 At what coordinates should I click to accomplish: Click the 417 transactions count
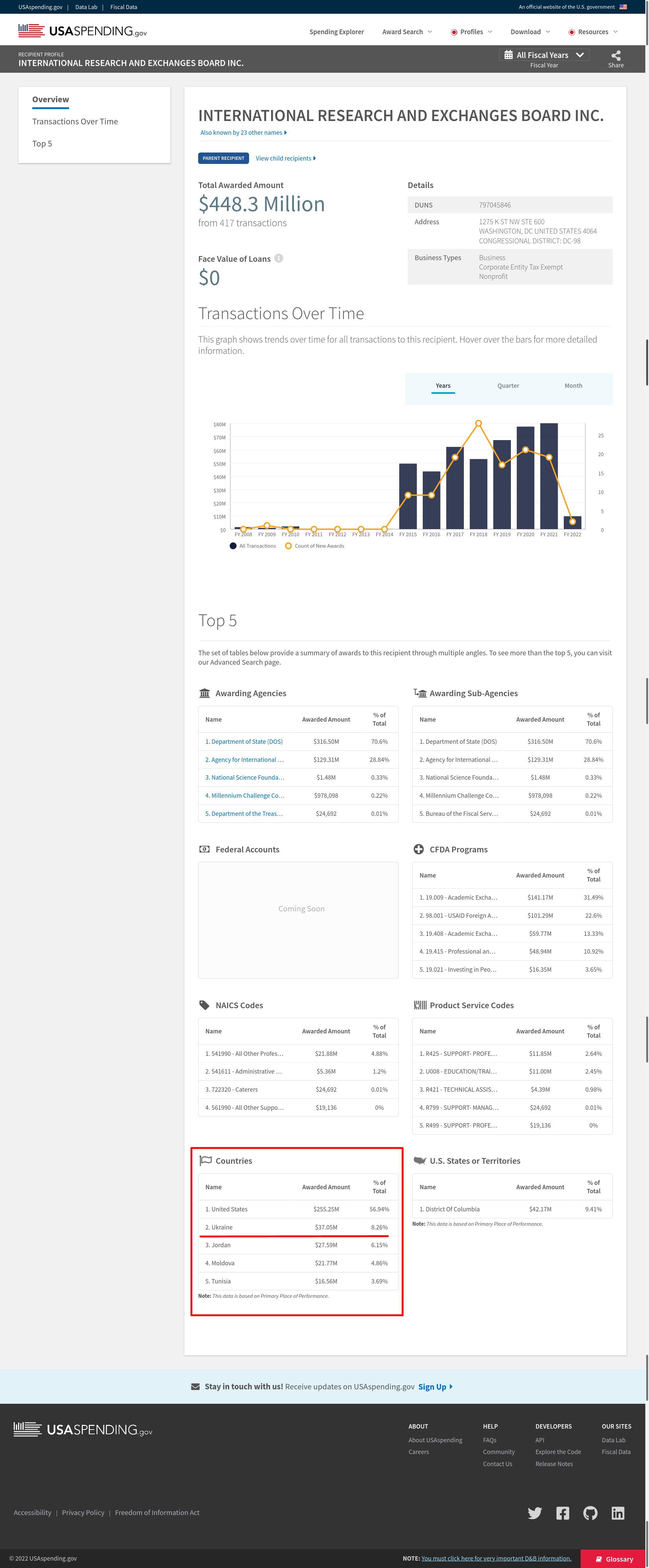[x=227, y=223]
